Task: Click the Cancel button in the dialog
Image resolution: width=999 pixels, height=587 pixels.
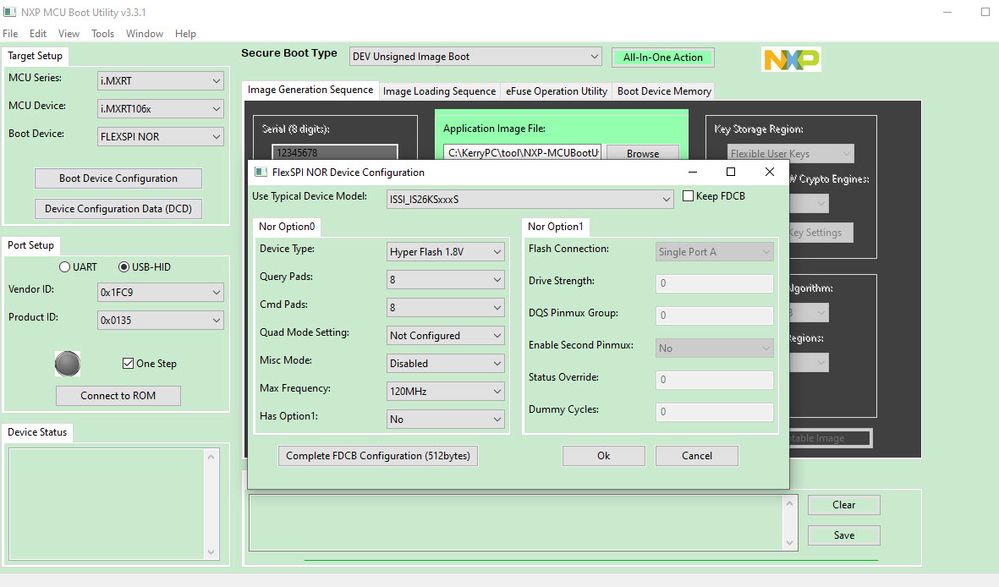Action: (697, 456)
